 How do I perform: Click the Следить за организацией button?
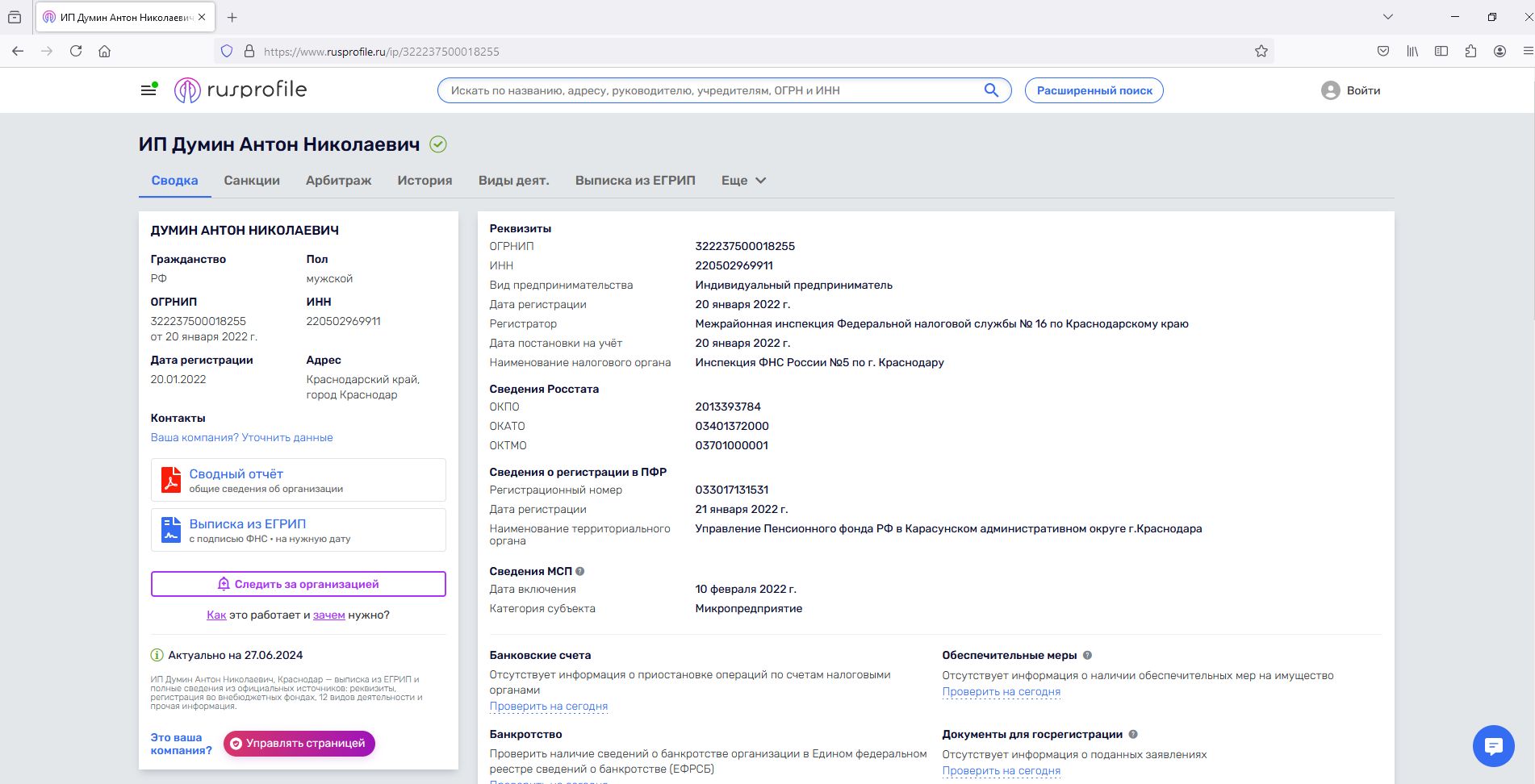coord(299,584)
